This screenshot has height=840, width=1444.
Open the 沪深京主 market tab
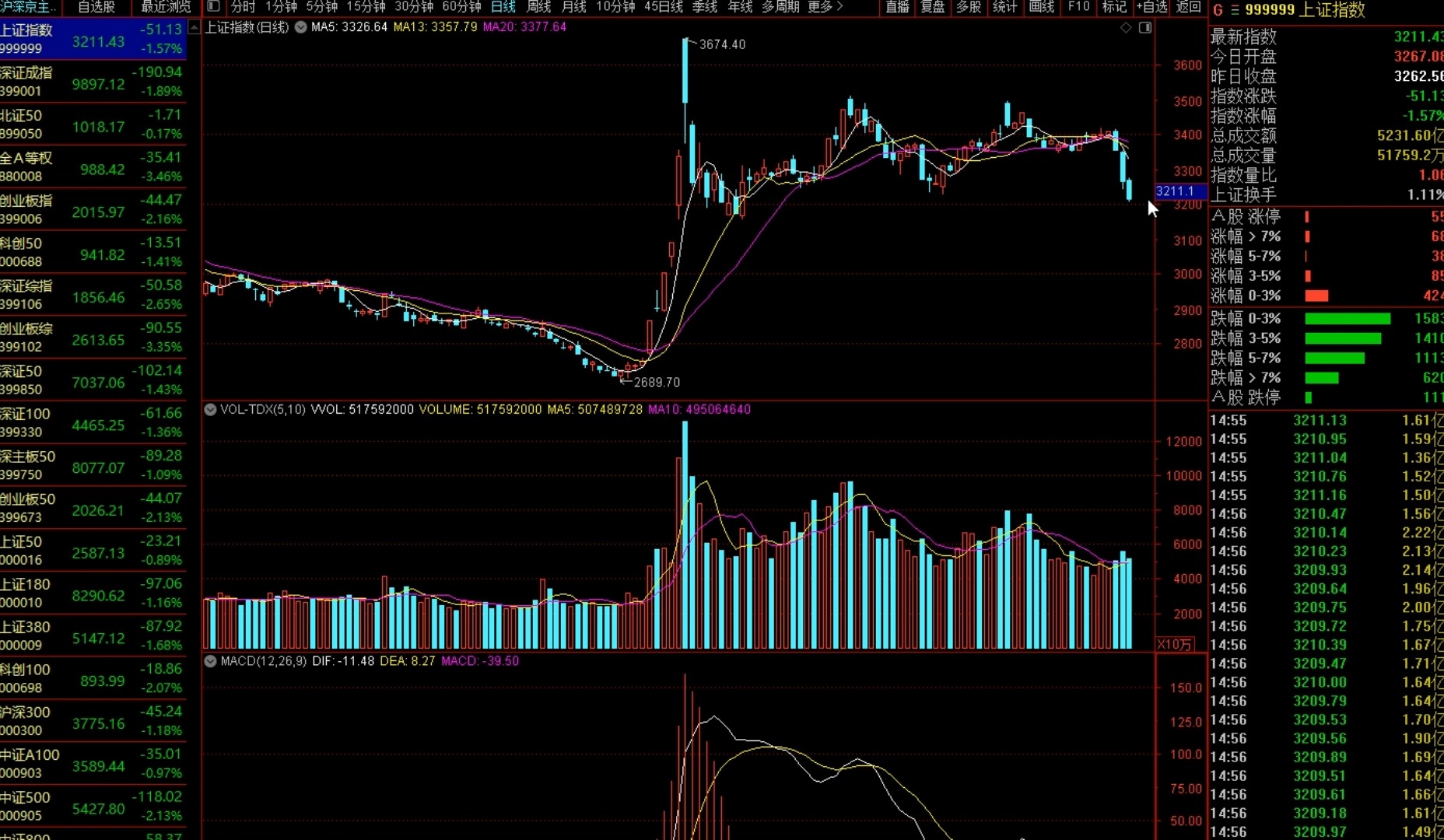pyautogui.click(x=28, y=7)
